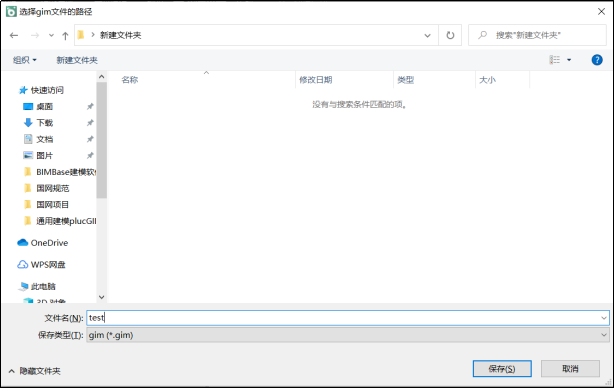Image resolution: width=615 pixels, height=389 pixels.
Task: Collapse folders with 隐藏文件夹
Action: (x=35, y=371)
